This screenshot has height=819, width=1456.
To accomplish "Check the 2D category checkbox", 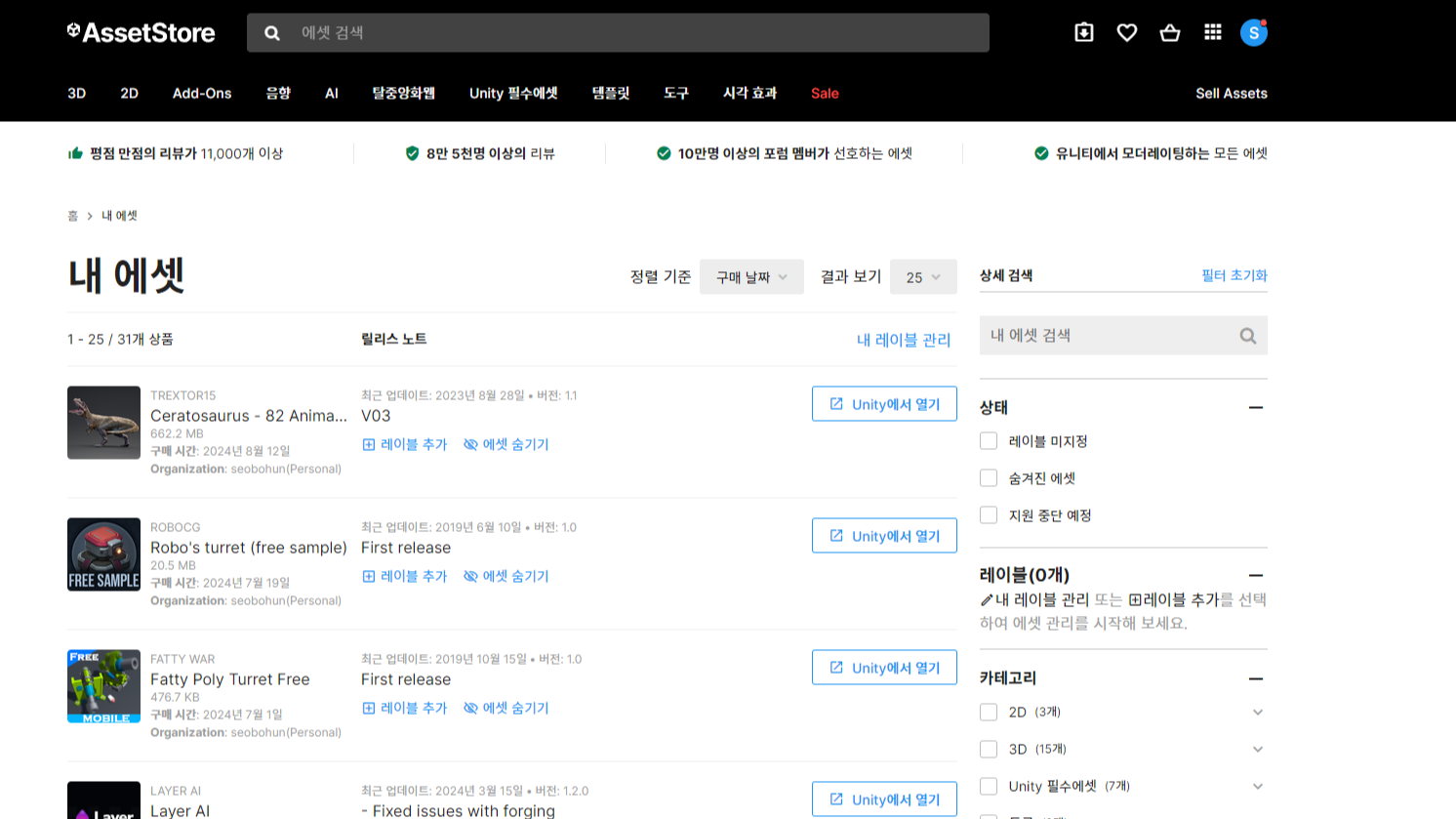I will tap(989, 713).
